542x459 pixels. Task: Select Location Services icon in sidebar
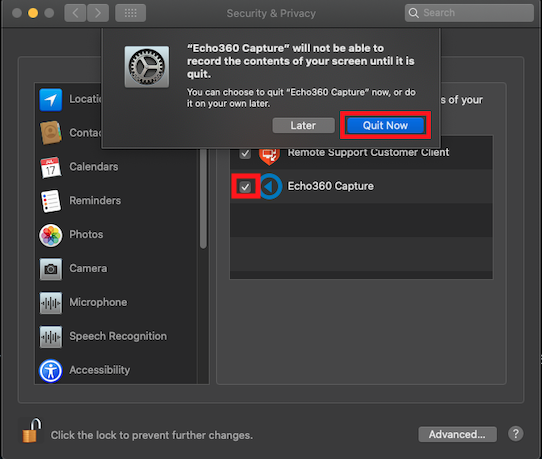[51, 100]
